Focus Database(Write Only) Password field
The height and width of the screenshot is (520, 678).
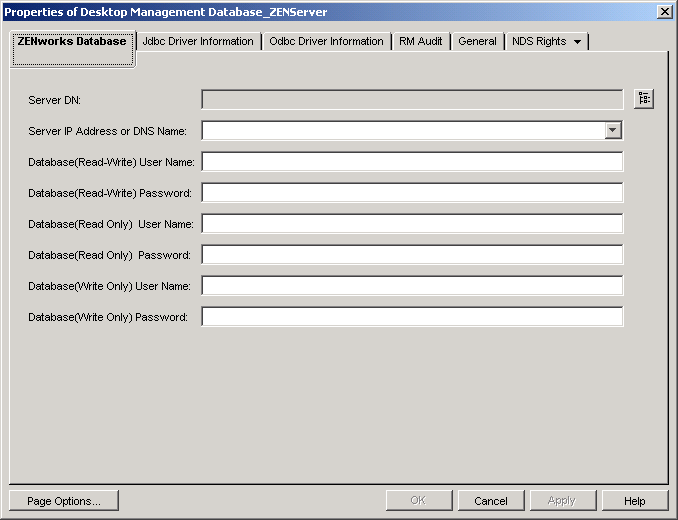(412, 317)
